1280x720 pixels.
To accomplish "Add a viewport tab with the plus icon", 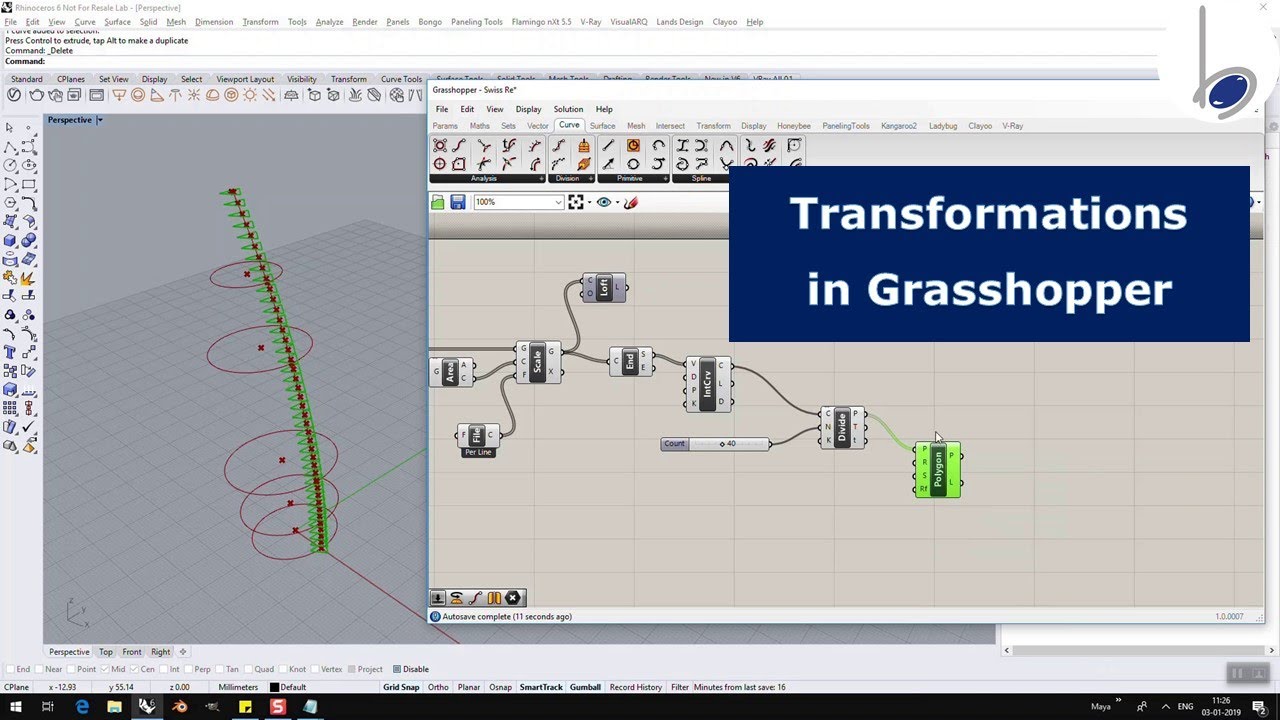I will (183, 652).
